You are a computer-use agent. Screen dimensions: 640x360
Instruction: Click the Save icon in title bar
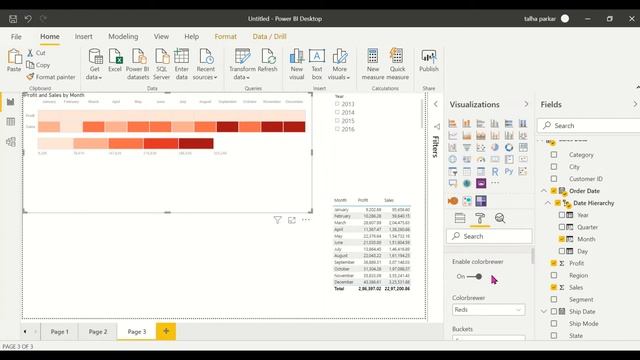[13, 19]
